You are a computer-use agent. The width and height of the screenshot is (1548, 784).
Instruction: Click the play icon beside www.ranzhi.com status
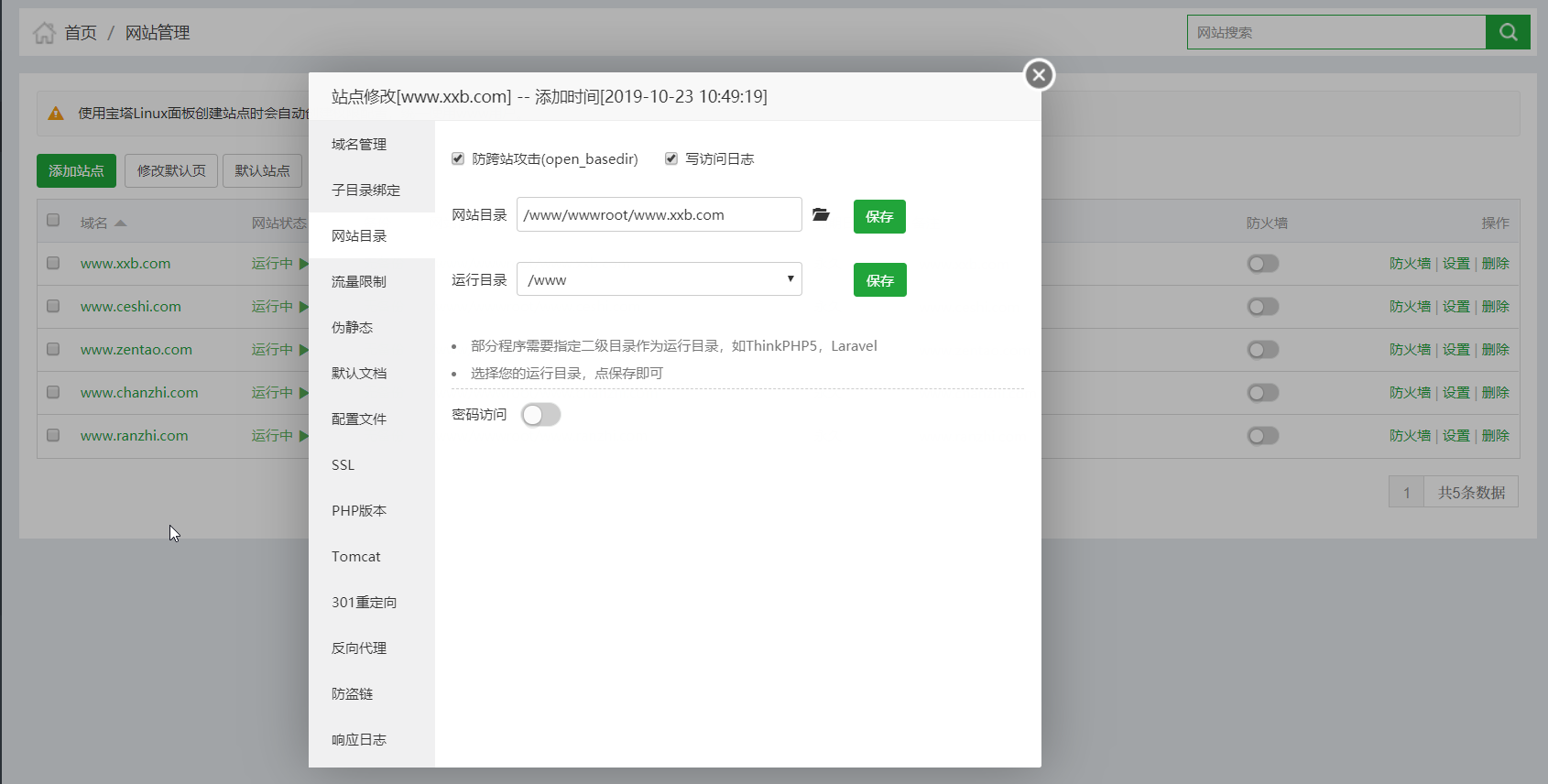[x=304, y=436]
